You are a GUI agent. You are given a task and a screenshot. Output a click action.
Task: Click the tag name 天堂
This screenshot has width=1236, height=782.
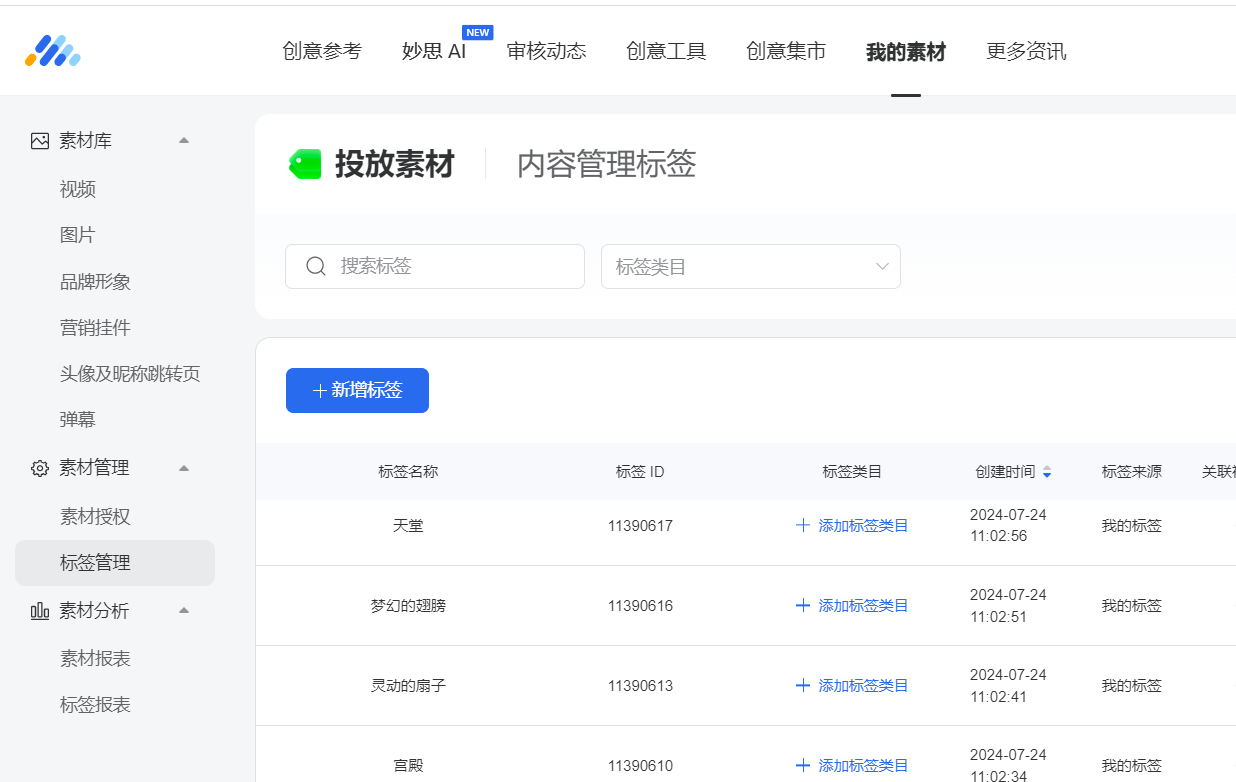[x=408, y=526]
